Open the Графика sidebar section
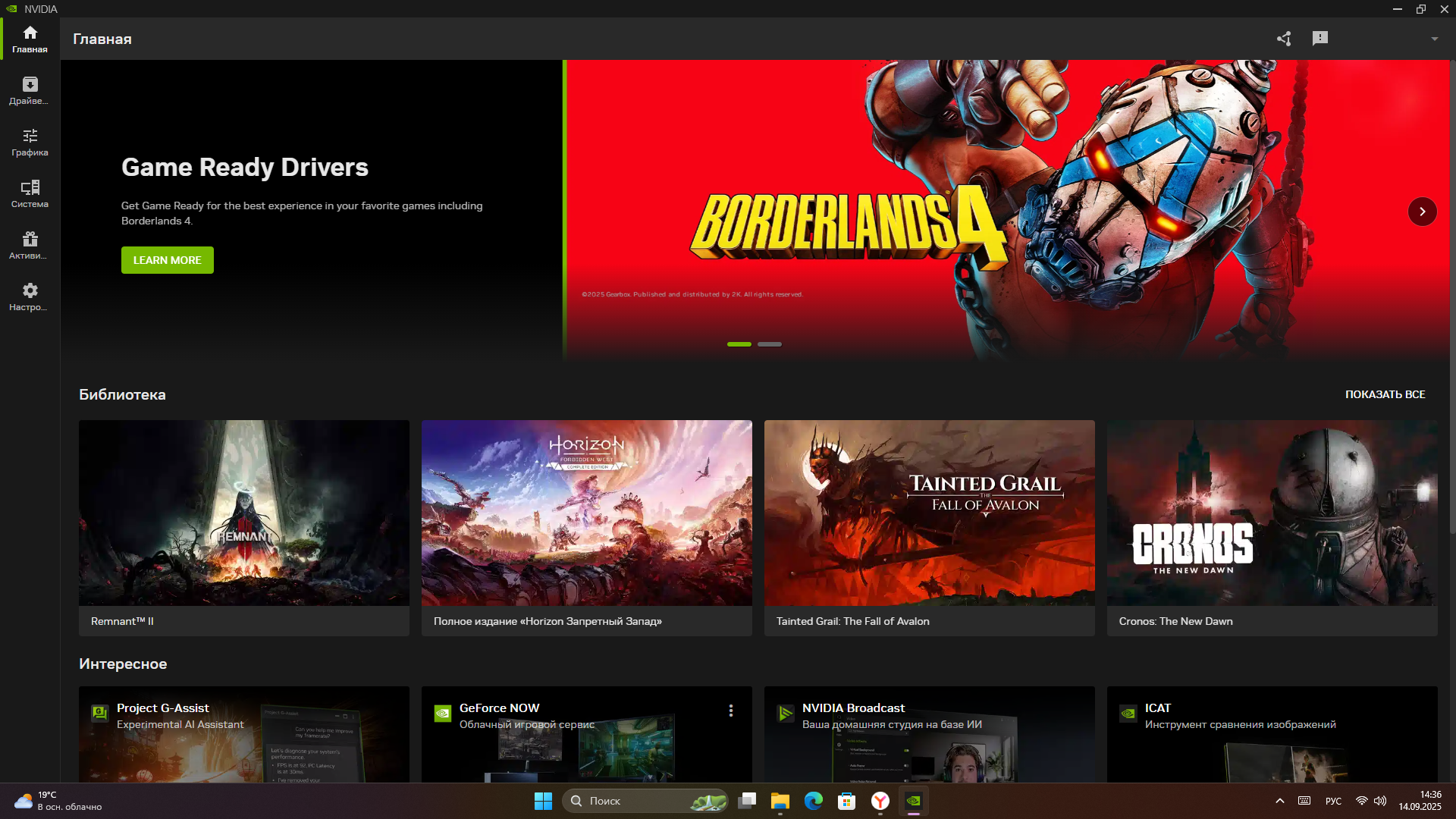 coord(30,142)
